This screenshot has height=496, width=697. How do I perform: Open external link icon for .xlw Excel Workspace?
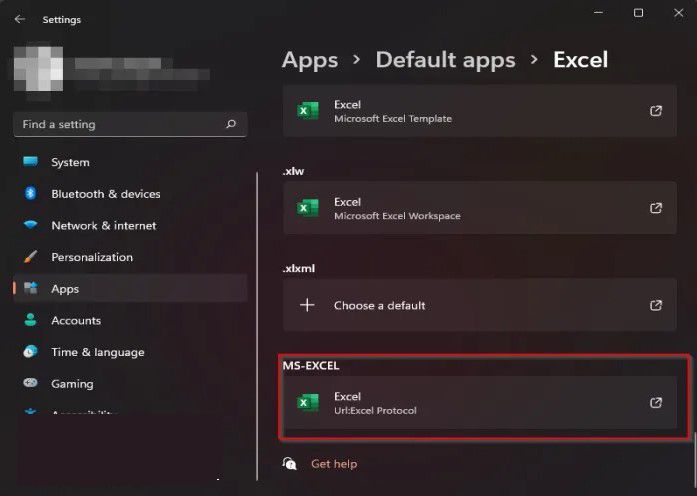[x=656, y=208]
